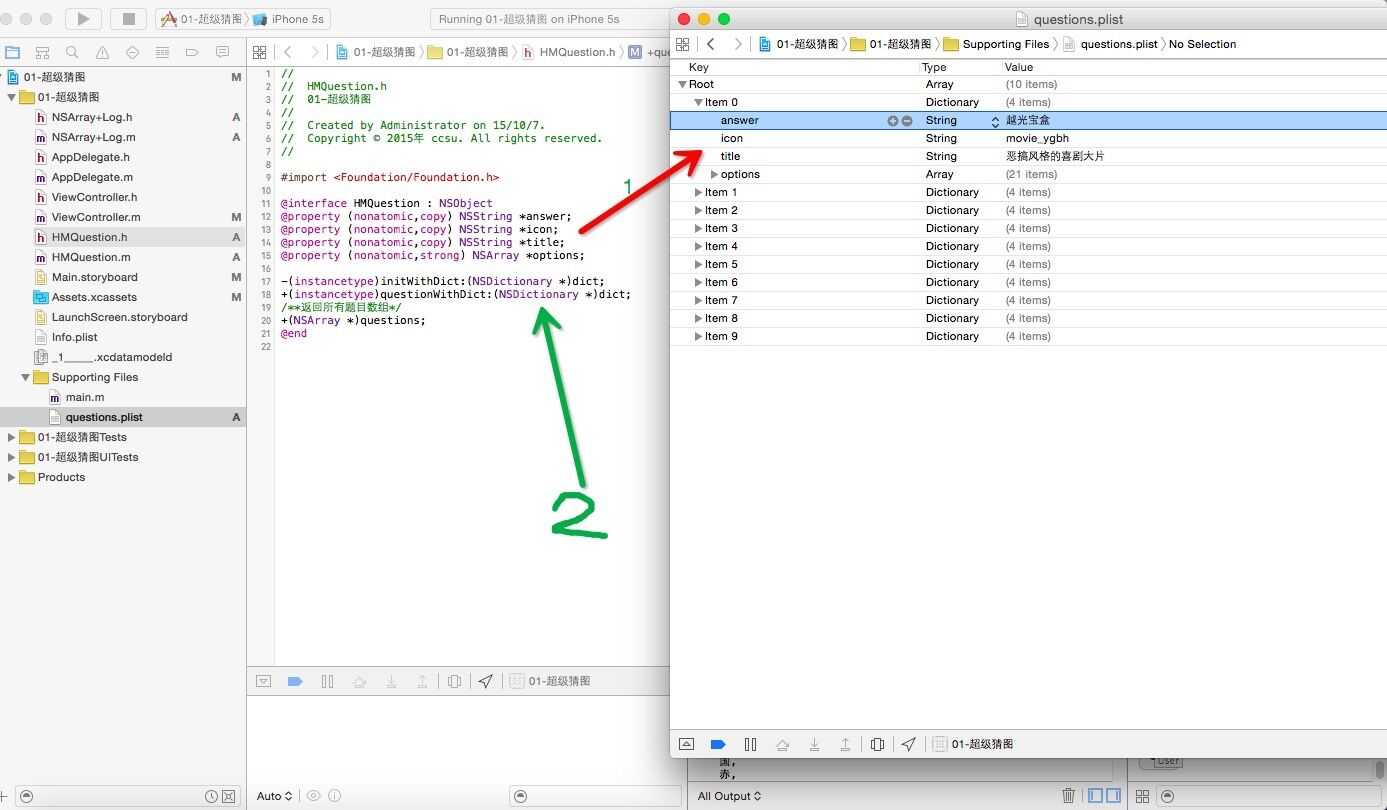Expand the options array row

coord(714,175)
